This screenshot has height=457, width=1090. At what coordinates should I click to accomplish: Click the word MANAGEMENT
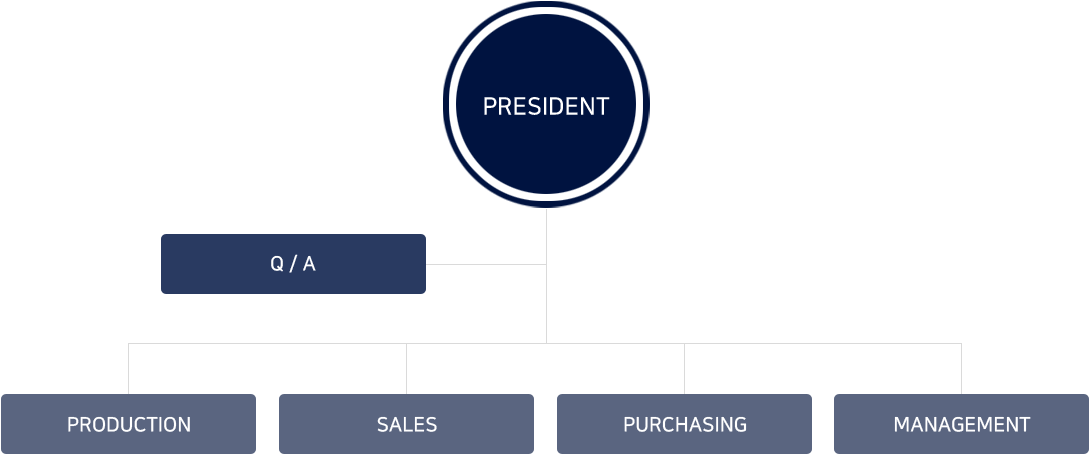point(961,424)
